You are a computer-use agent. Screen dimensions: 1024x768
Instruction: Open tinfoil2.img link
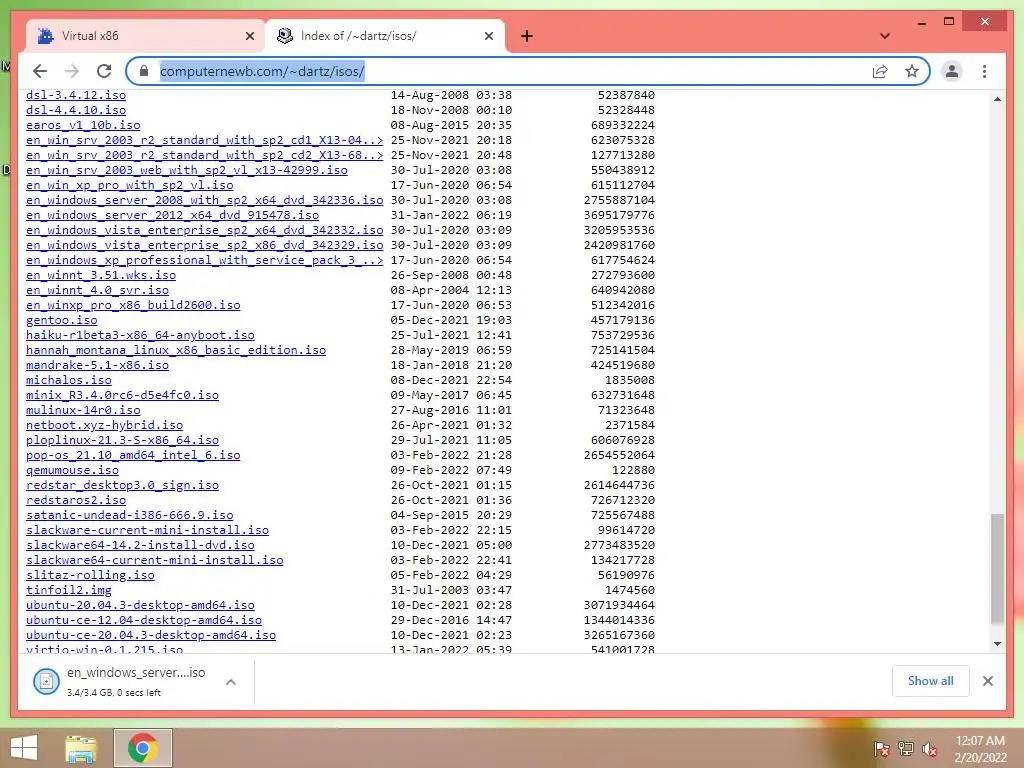[x=69, y=591]
